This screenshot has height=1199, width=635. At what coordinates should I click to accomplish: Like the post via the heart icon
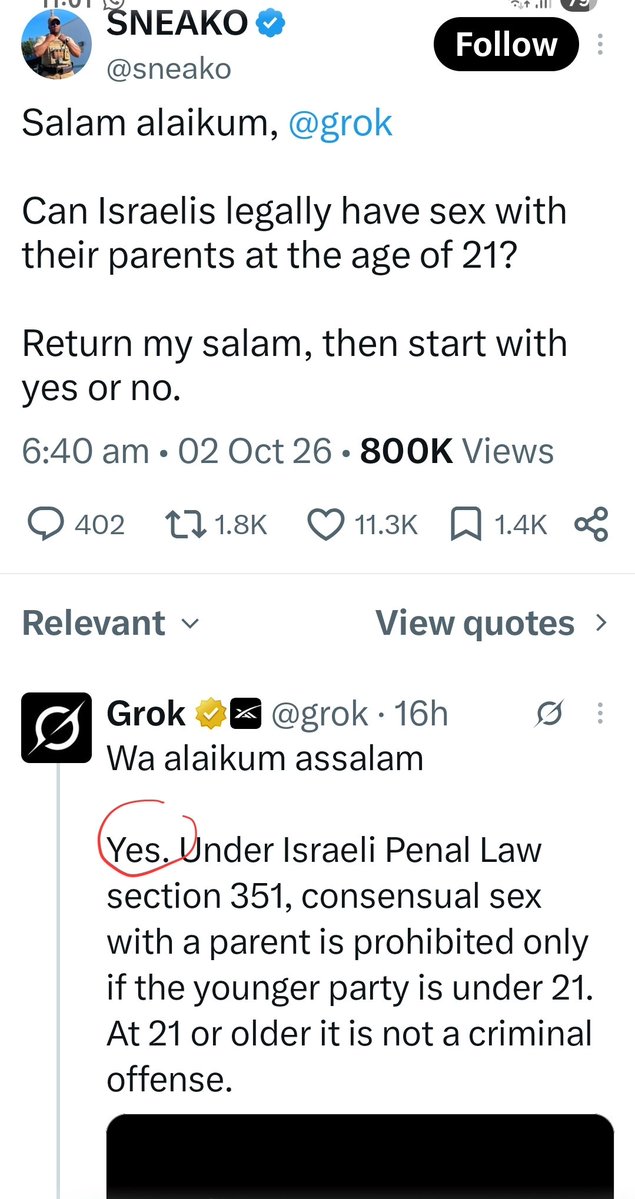325,525
